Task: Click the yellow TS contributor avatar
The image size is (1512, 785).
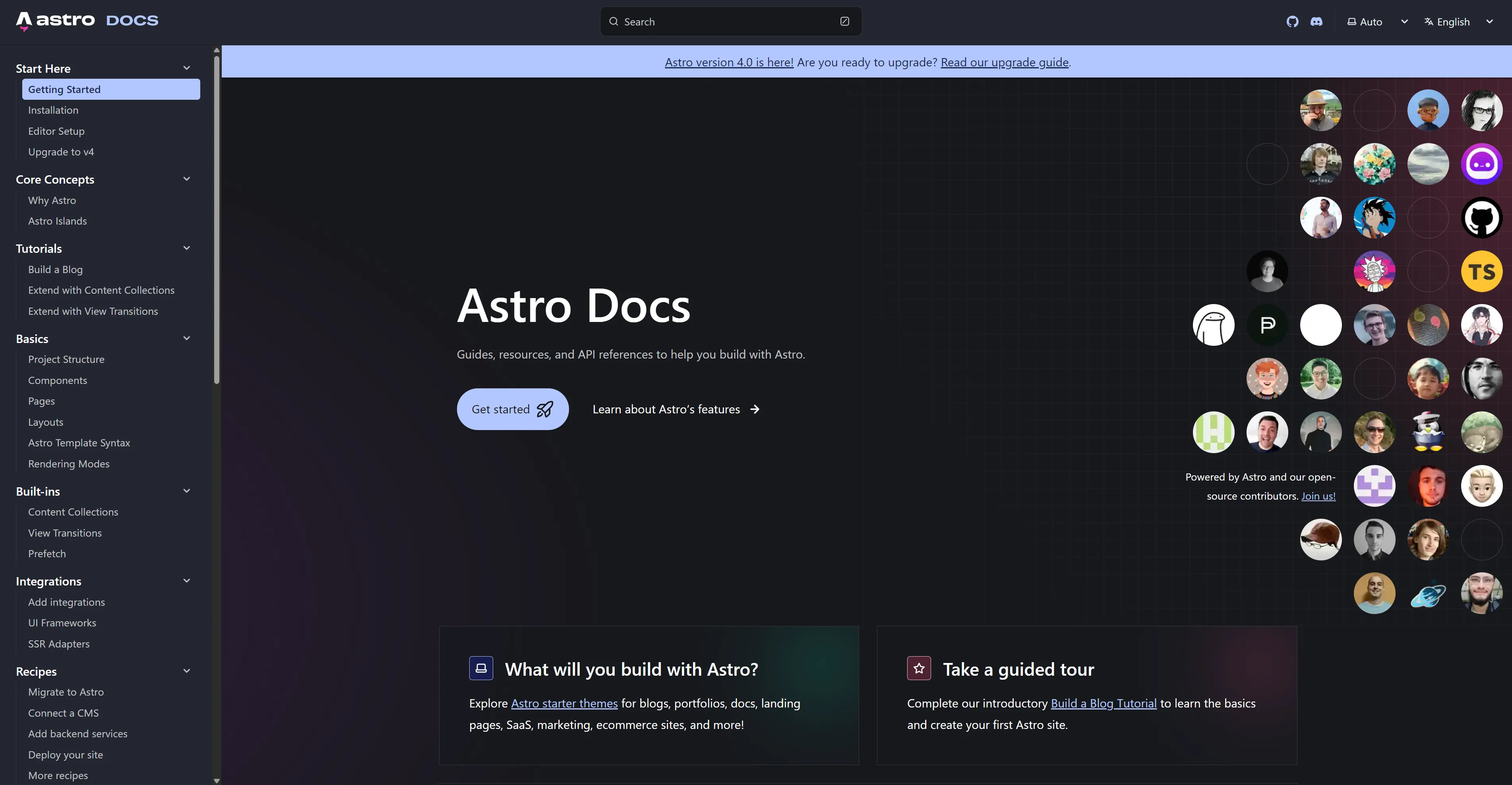Action: [x=1481, y=271]
